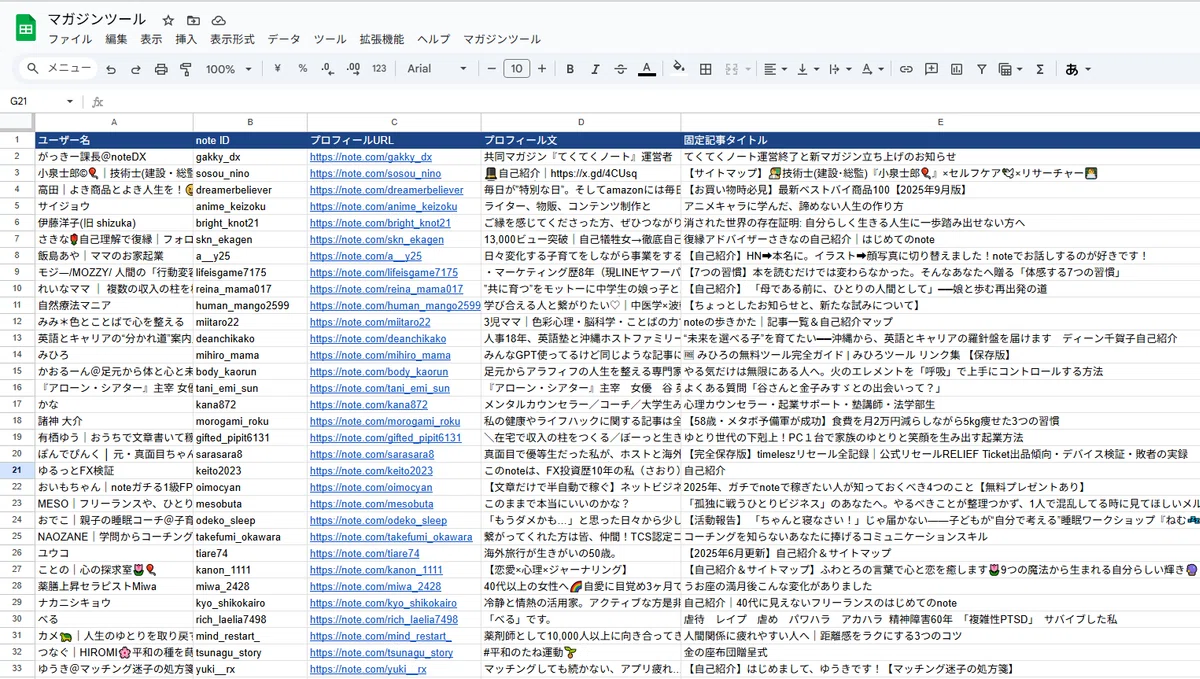Open link note.com/tsunagu_story
Viewport: 1200px width, 679px height.
tap(381, 652)
